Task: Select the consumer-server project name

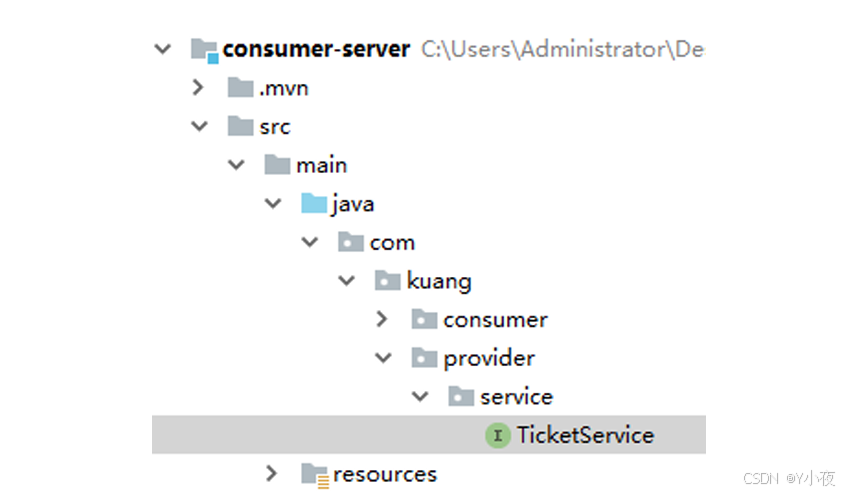Action: 316,49
